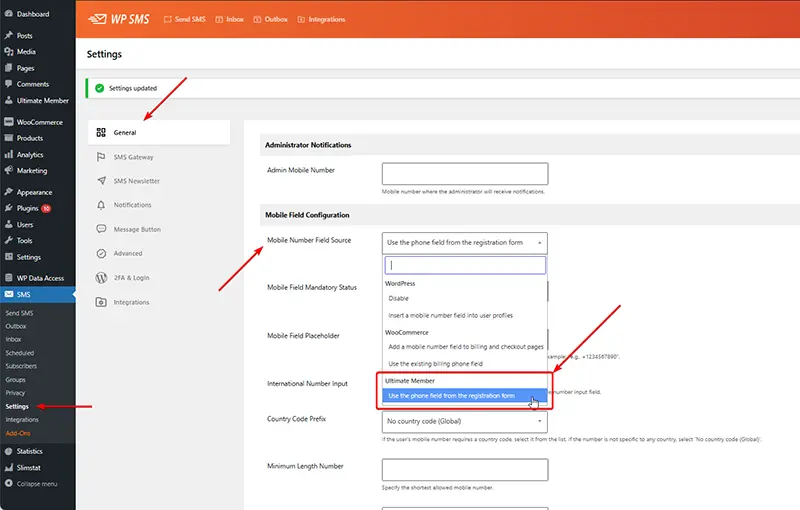Collapse the WordPress admin menu
800x510 pixels.
[36, 483]
